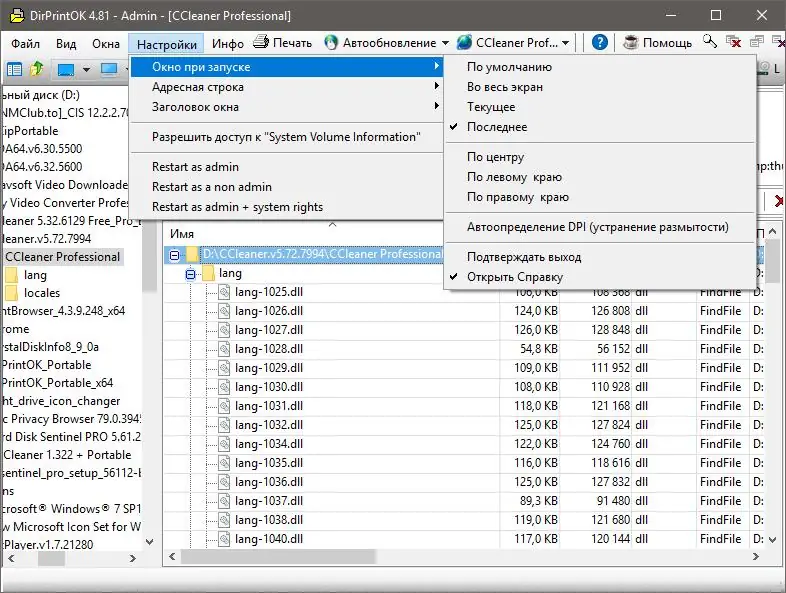Screen dimensions: 786x593
Task: Click the Помощь coffee cup button
Action: [x=658, y=43]
